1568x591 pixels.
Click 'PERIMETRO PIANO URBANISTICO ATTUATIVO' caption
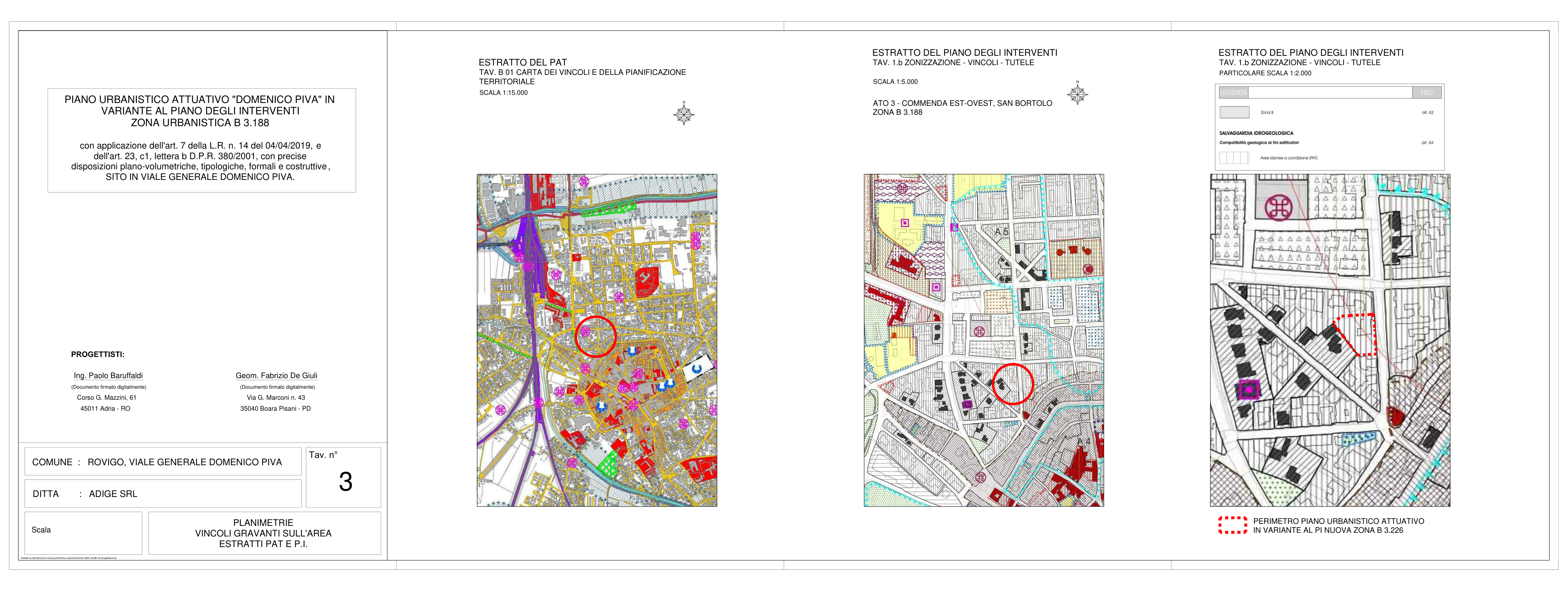point(1339,521)
